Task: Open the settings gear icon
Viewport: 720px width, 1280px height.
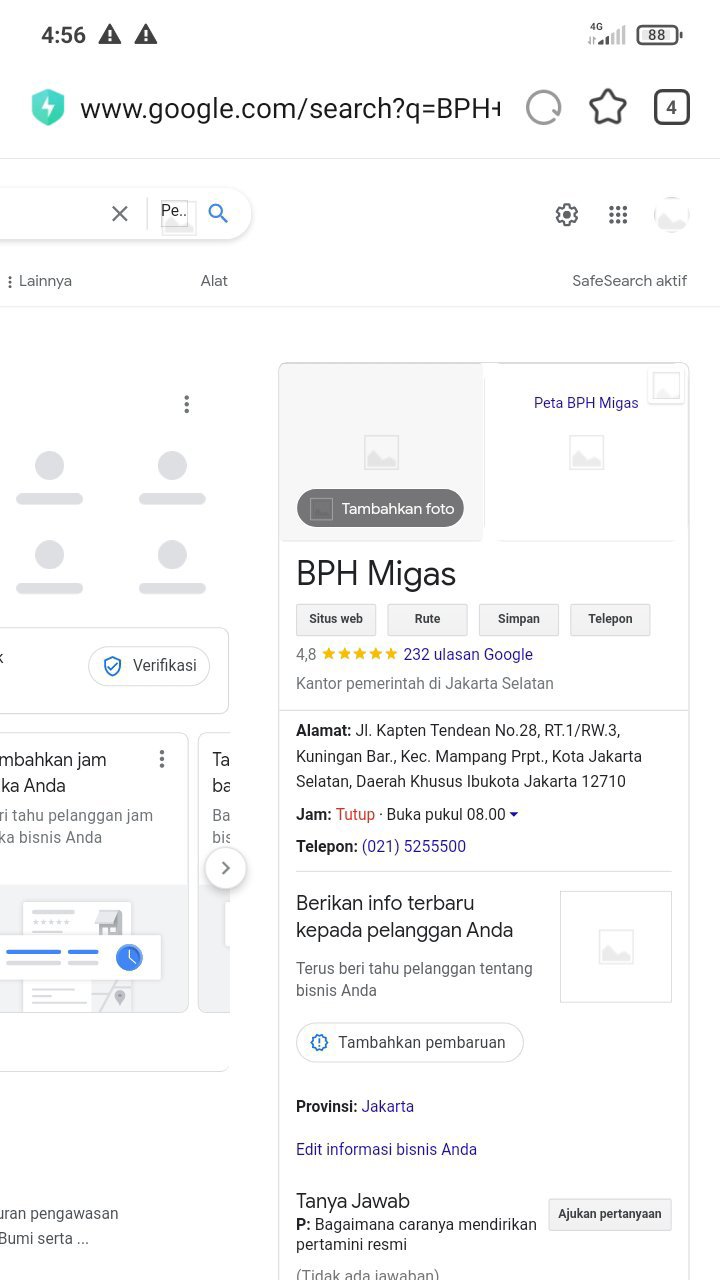Action: 567,215
